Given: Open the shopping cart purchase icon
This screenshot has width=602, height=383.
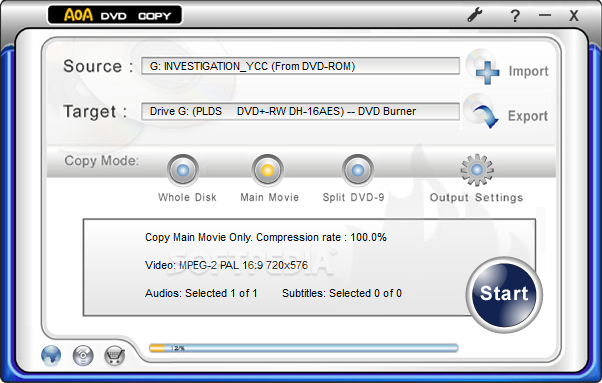Looking at the screenshot, I should pos(115,356).
